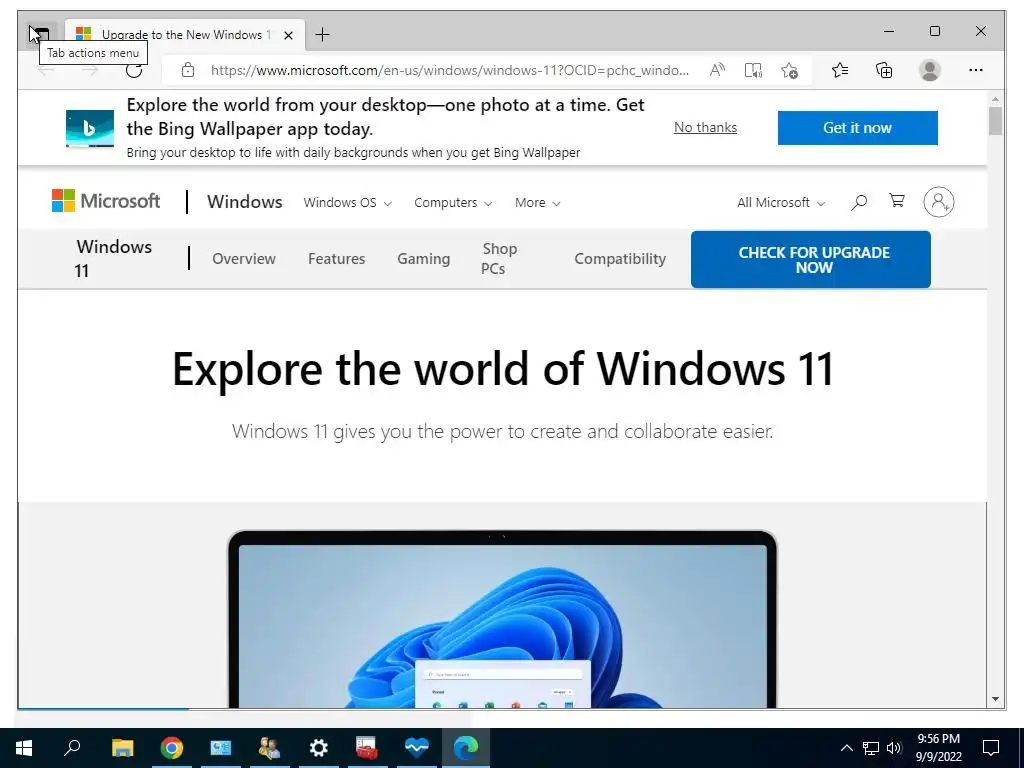This screenshot has height=768, width=1024.
Task: Close the Upgrade to the New Windows tab
Action: tap(288, 35)
